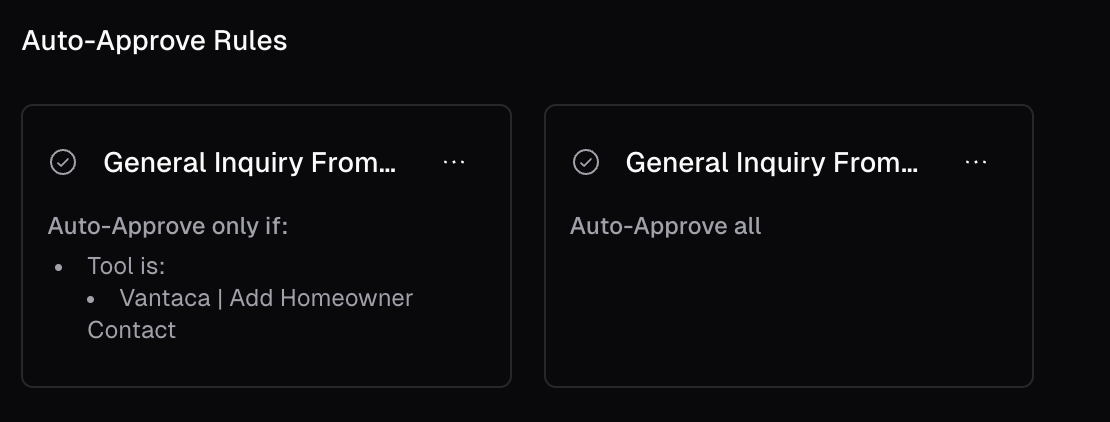
Task: Open the General Inquiry rule with tool condition
Action: [250, 163]
